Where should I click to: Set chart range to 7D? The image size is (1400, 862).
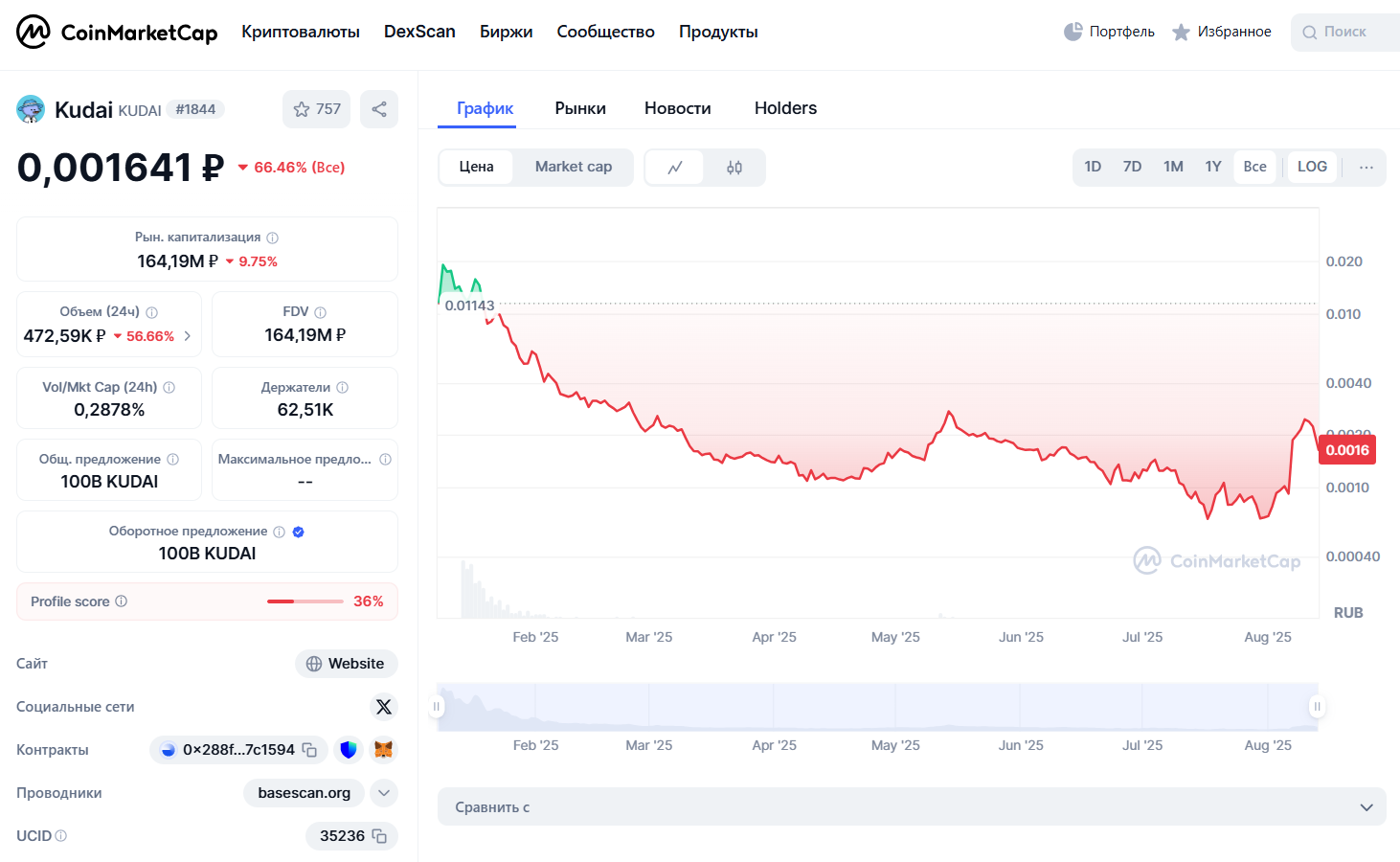1132,167
